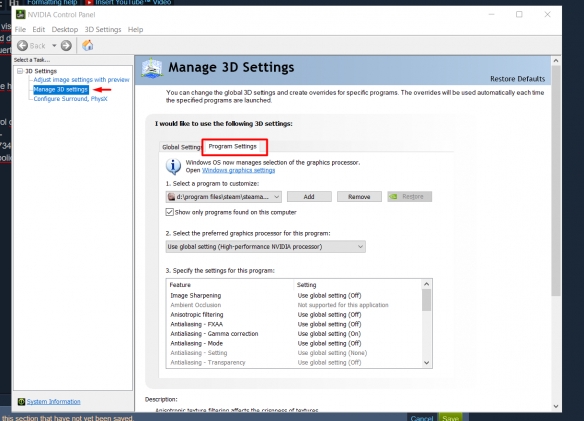Click the Remove program button
Image resolution: width=584 pixels, height=421 pixels.
tap(359, 197)
